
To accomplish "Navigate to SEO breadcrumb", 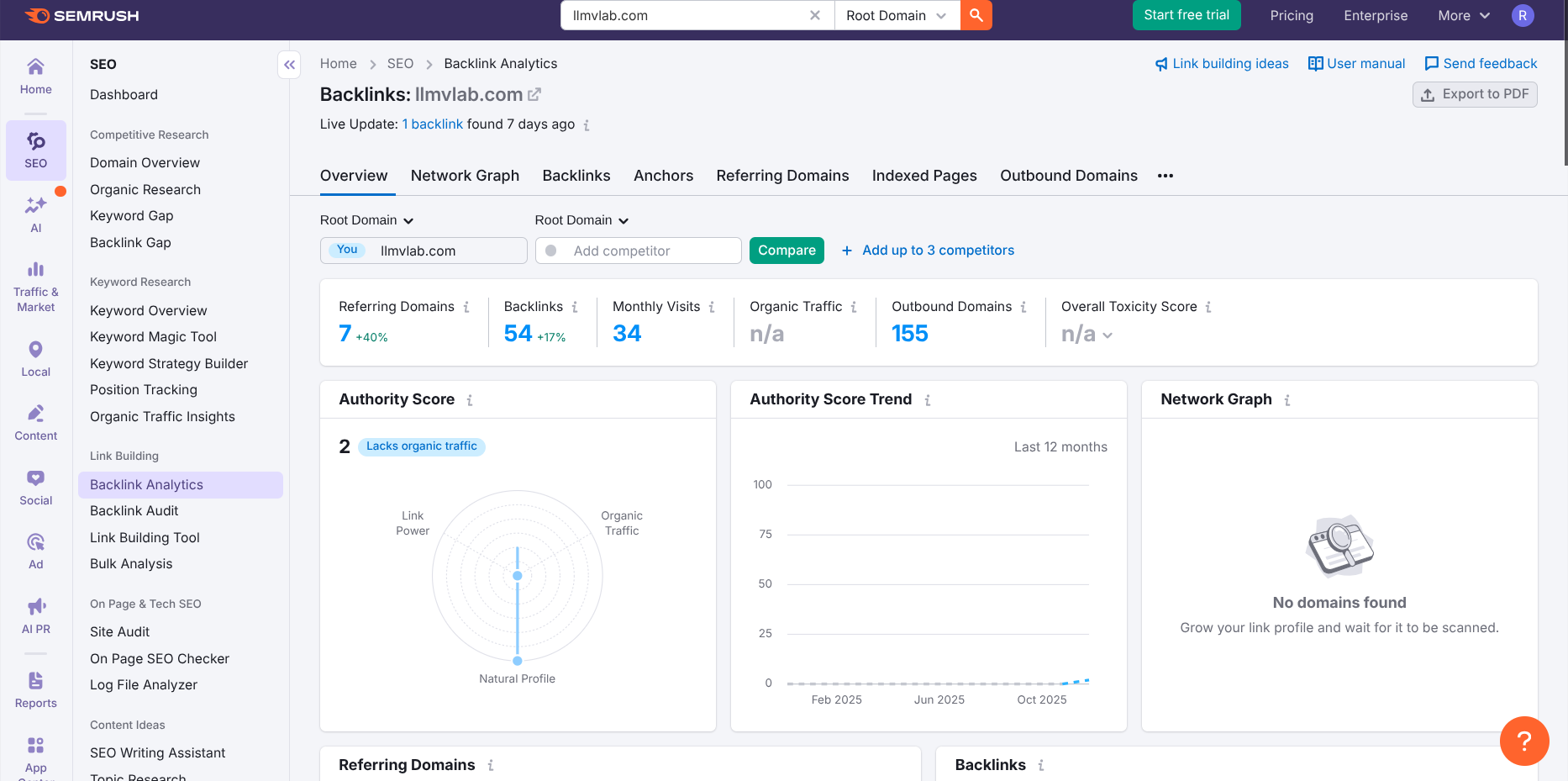I will (400, 64).
